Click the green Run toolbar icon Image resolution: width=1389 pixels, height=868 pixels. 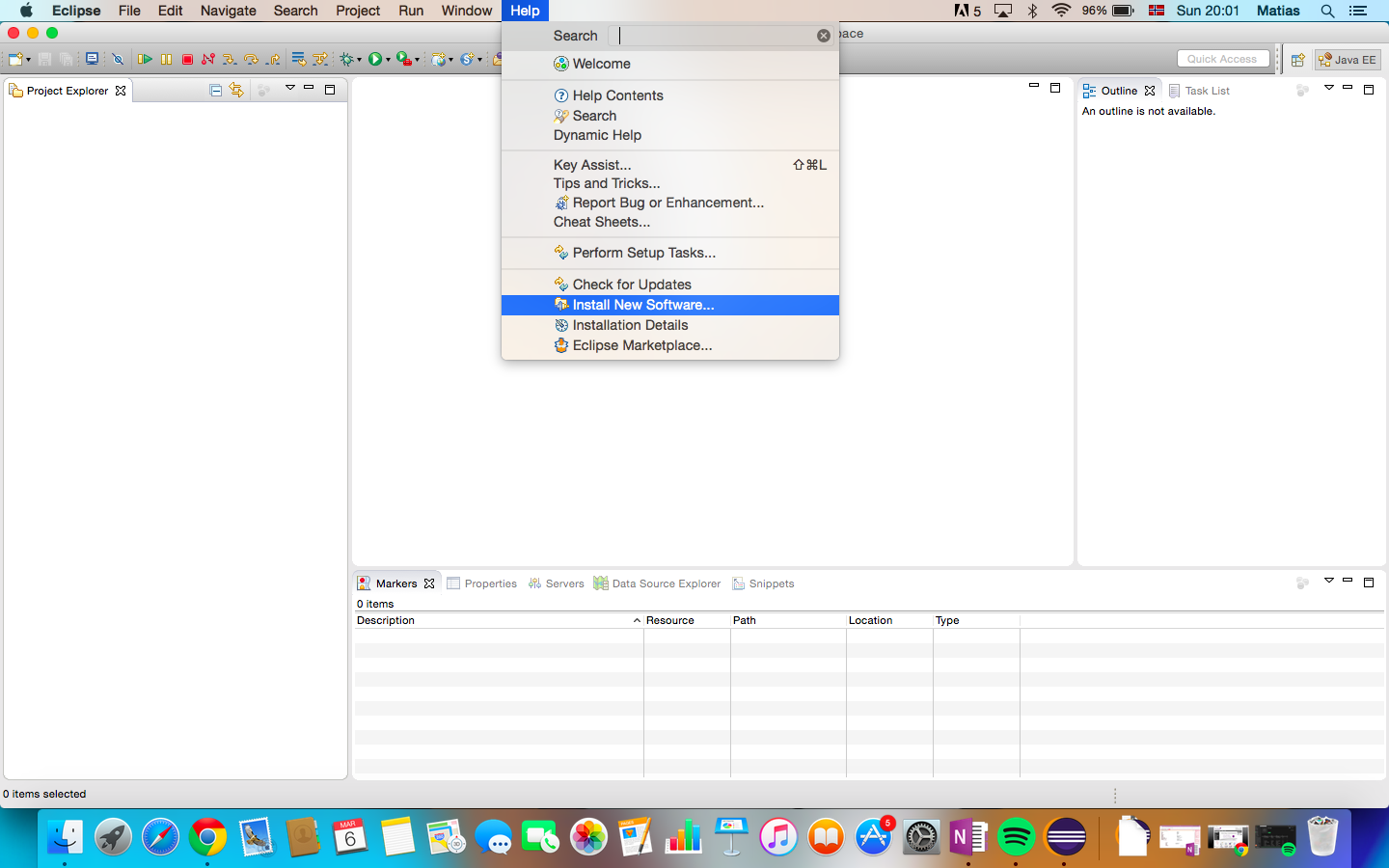375,60
